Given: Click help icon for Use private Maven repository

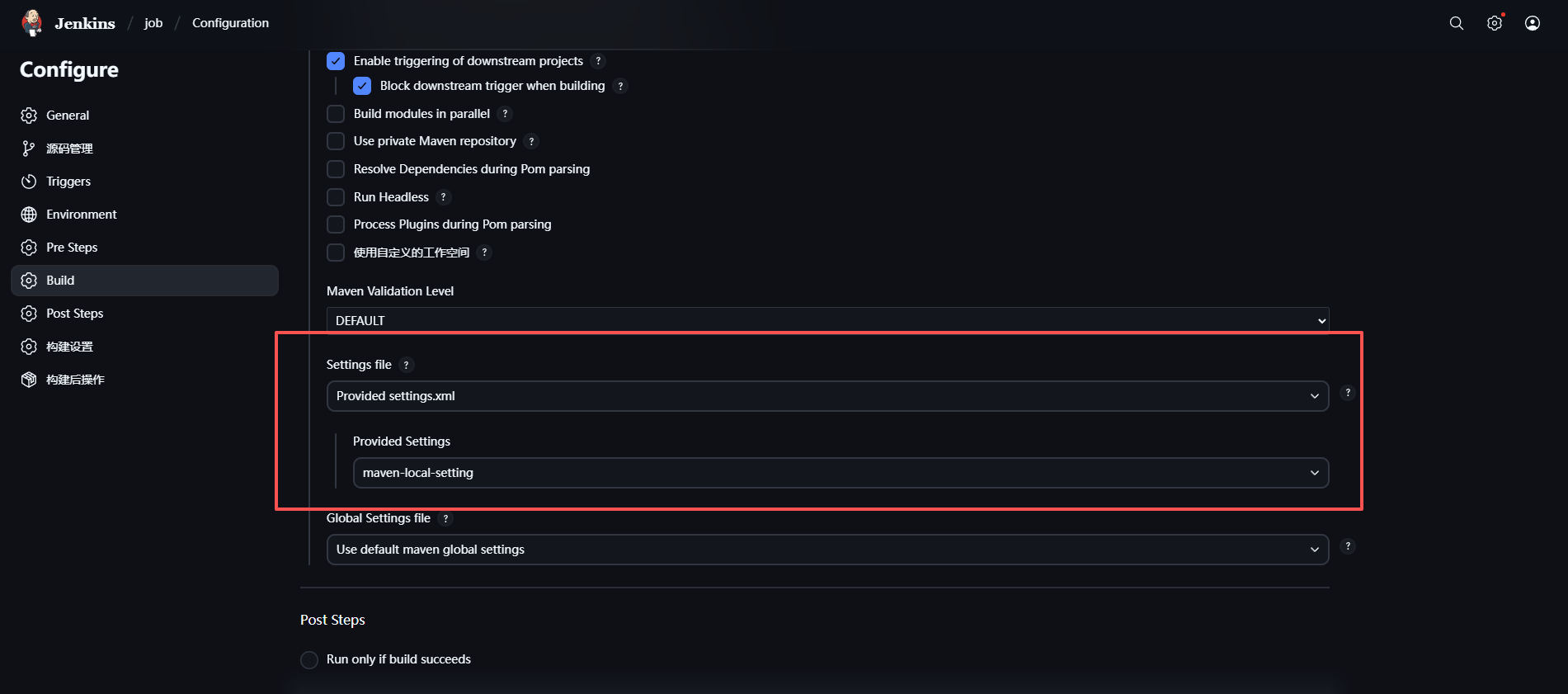Looking at the screenshot, I should click(x=532, y=141).
